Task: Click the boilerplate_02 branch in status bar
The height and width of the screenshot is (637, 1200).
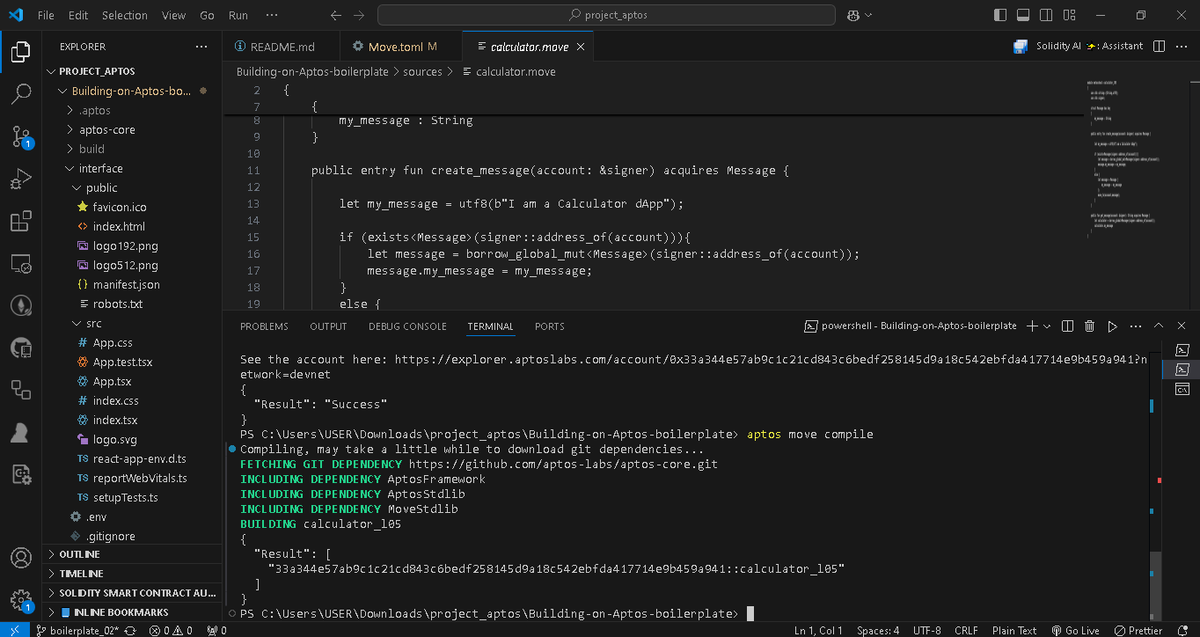Action: click(76, 630)
